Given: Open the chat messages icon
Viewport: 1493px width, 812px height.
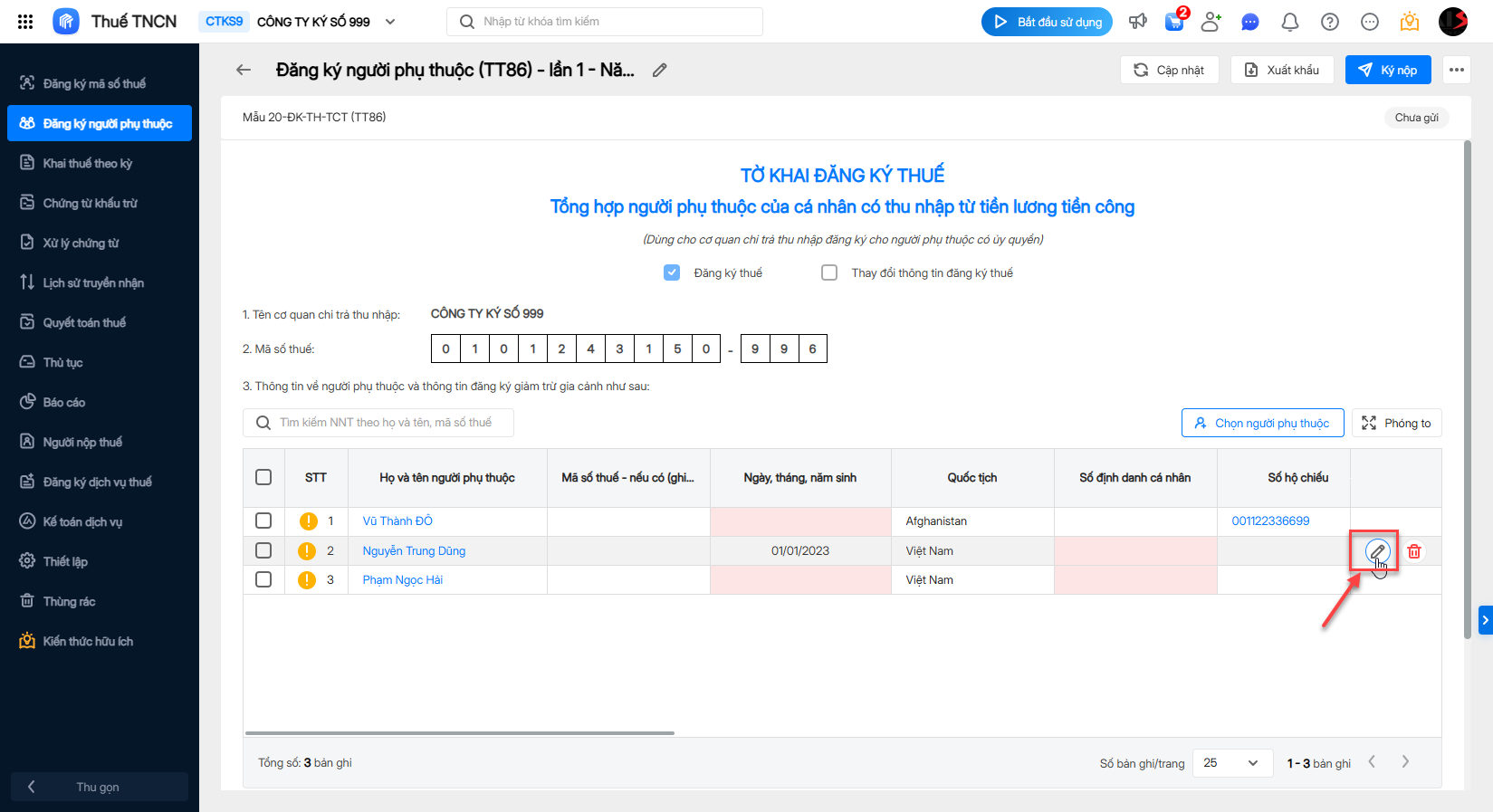Looking at the screenshot, I should pos(1250,22).
